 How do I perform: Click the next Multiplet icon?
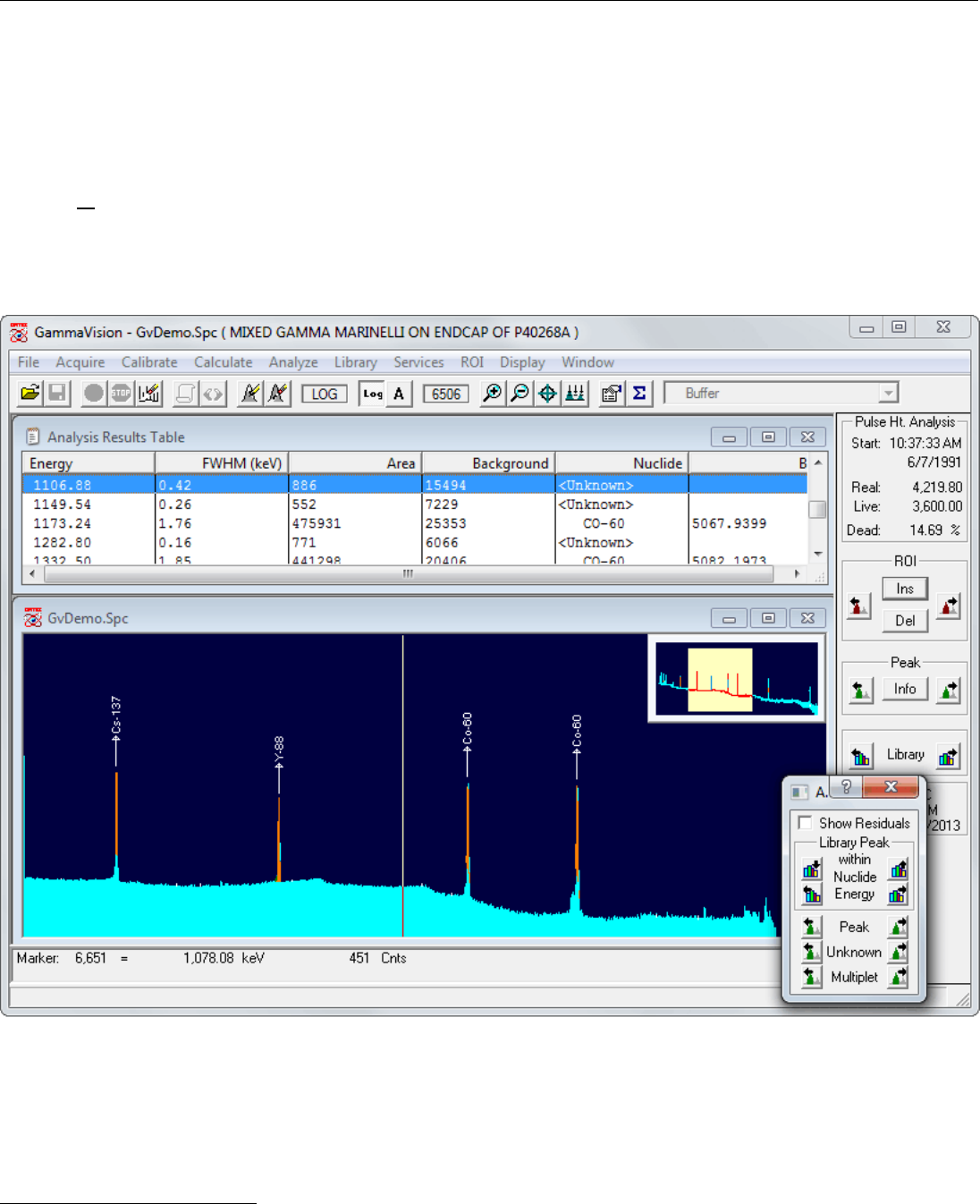point(899,977)
